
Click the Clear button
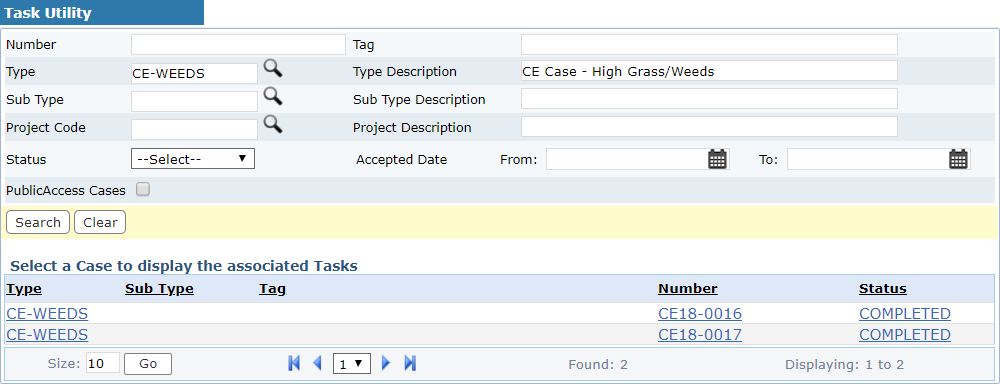tap(100, 222)
